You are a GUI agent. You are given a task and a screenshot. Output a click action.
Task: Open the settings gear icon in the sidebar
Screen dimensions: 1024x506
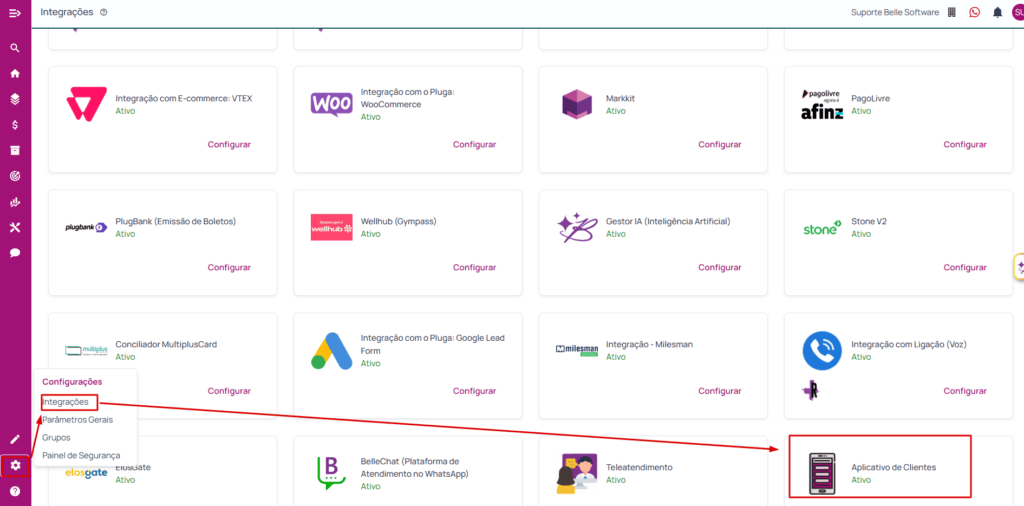click(15, 465)
